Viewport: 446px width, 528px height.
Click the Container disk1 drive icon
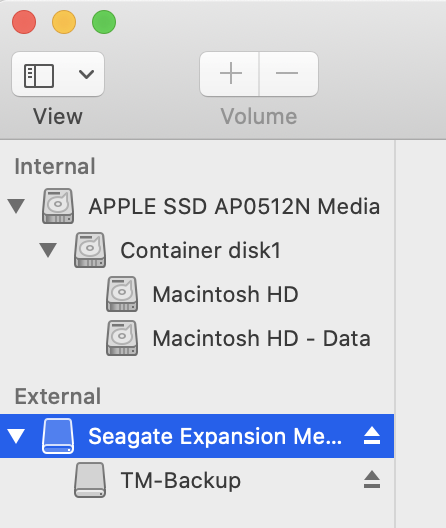pos(90,250)
